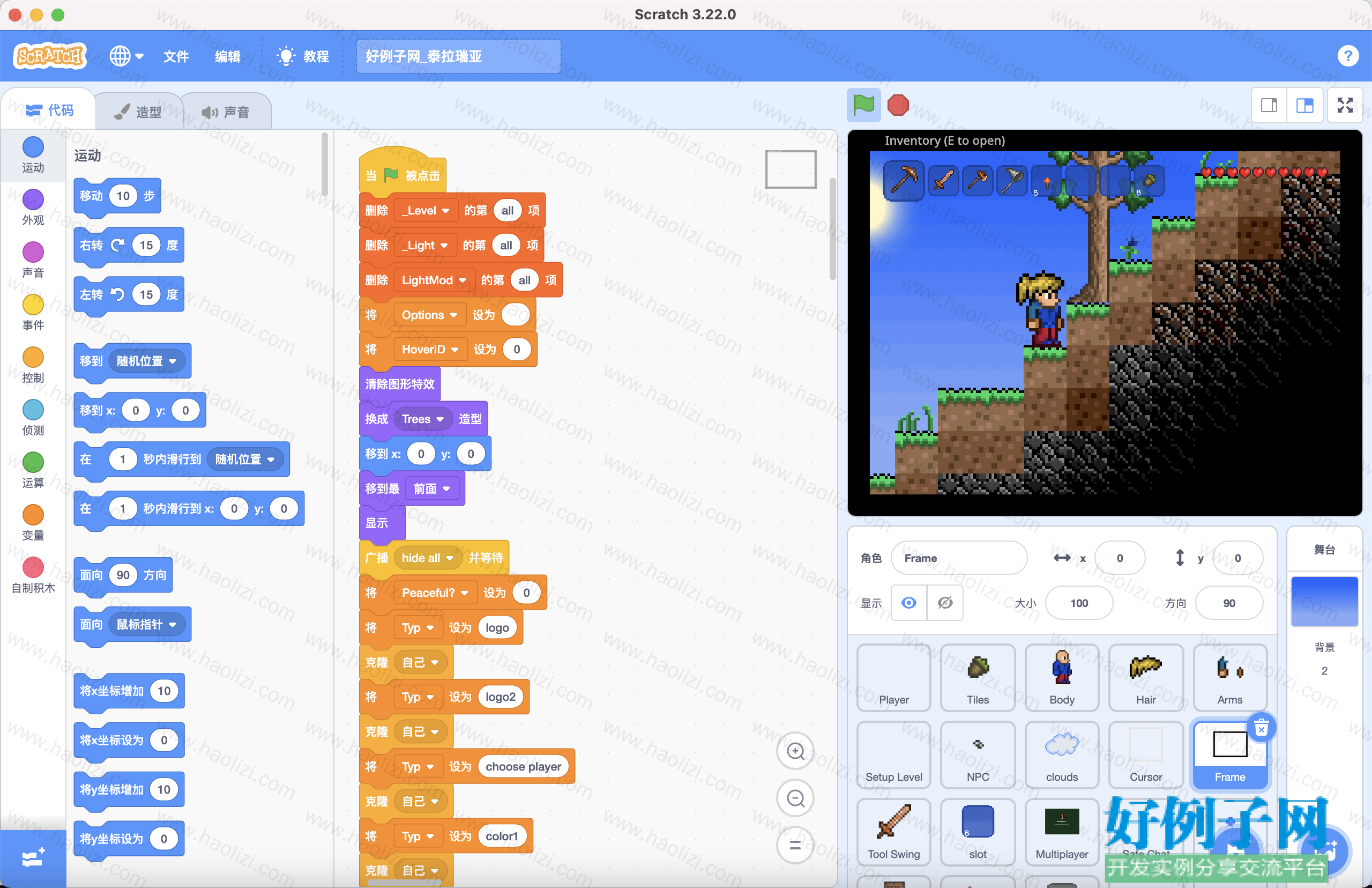
Task: Select the NPC sprite
Action: pyautogui.click(x=978, y=755)
